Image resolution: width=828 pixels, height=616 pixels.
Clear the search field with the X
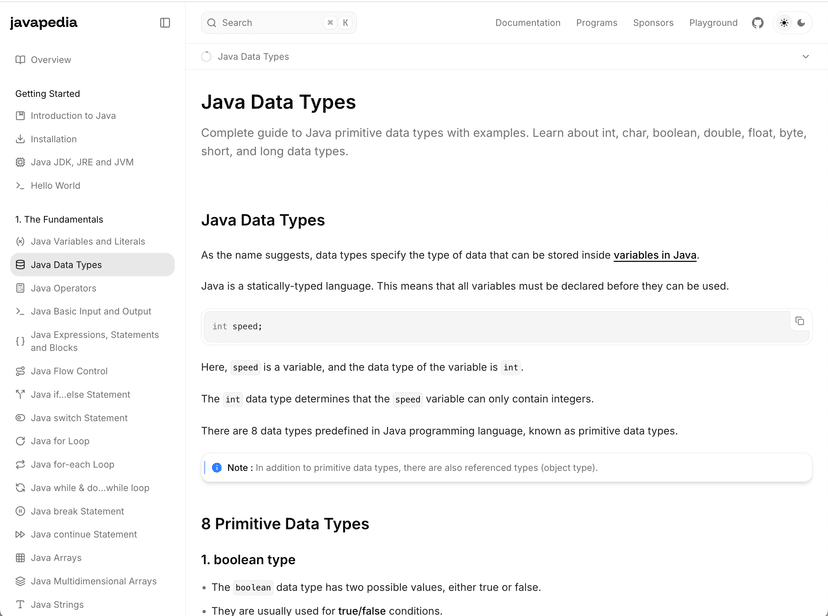[x=330, y=22]
